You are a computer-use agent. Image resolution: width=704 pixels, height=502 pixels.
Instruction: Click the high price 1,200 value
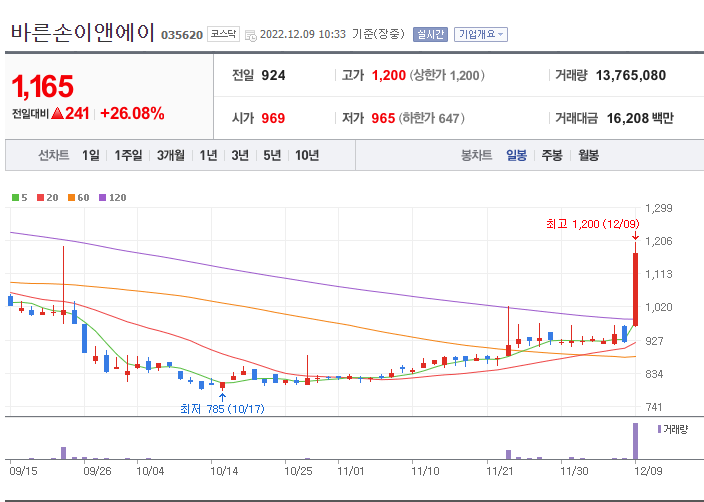(389, 75)
